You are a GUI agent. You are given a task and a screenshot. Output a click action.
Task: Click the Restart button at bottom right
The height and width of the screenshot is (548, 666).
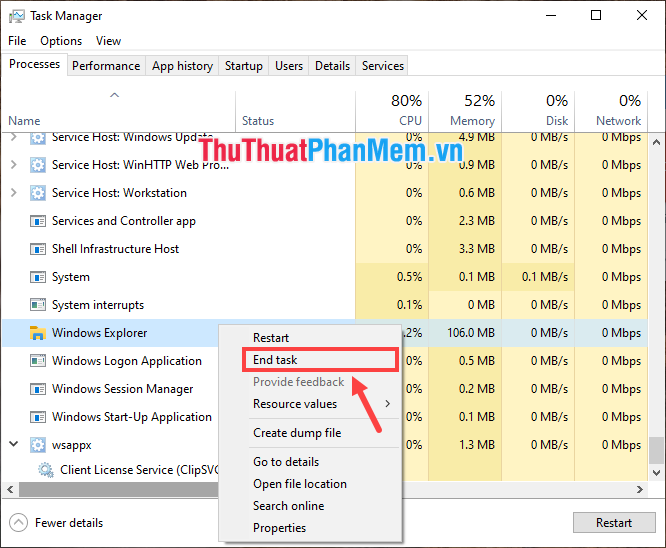[614, 523]
